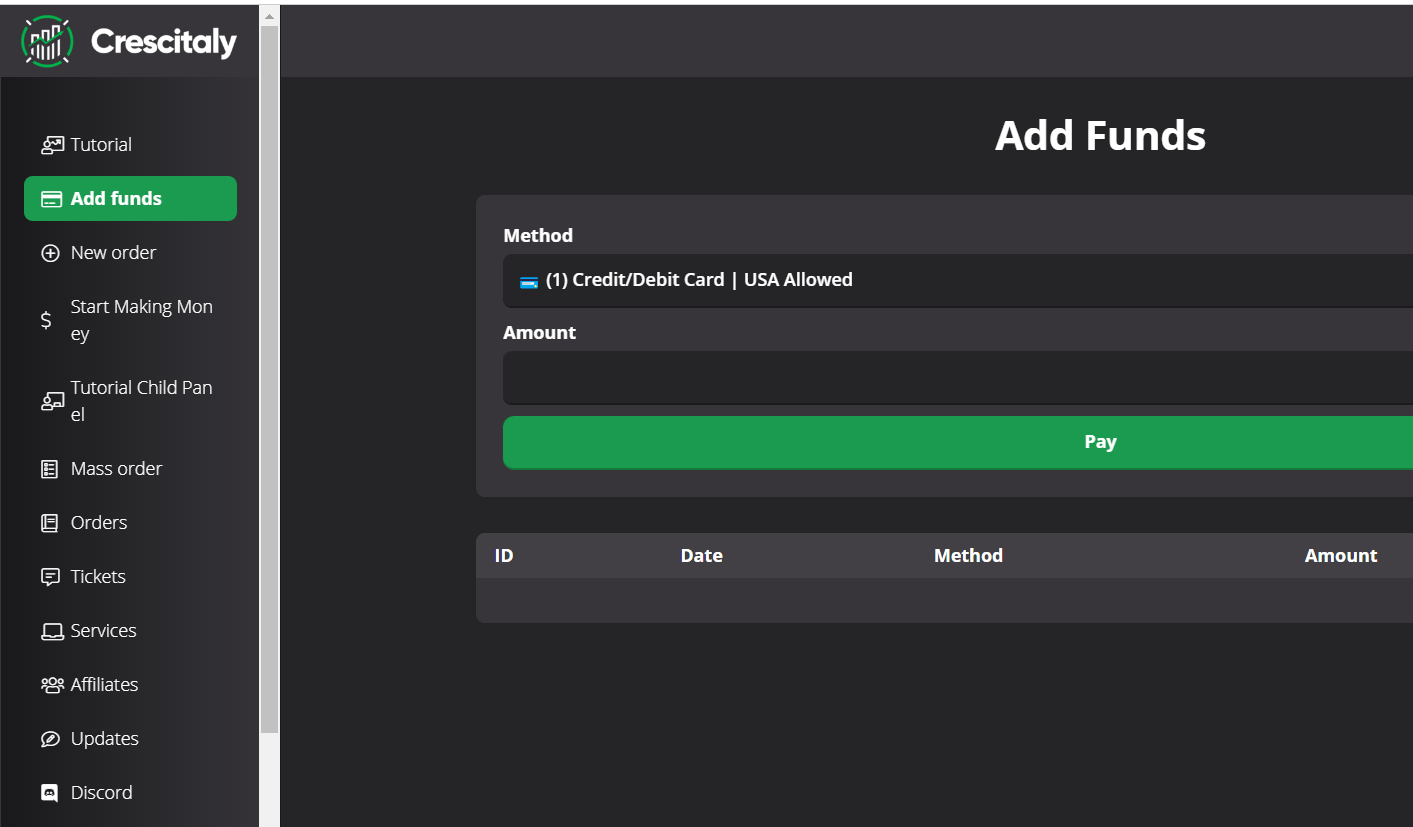The image size is (1413, 827).
Task: Click the Crescitaly logo icon
Action: (46, 41)
